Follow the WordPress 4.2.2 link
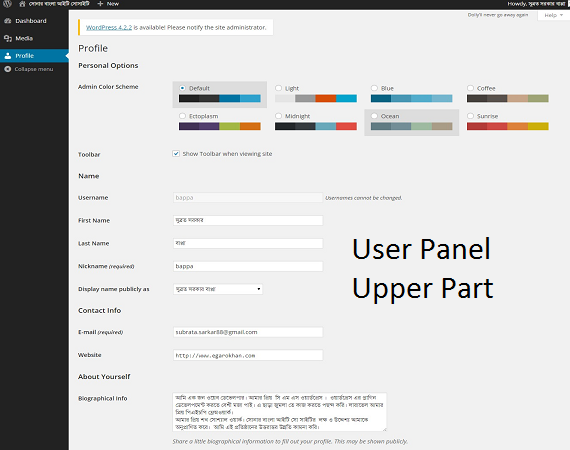Viewport: 570px width, 450px height. click(x=109, y=27)
